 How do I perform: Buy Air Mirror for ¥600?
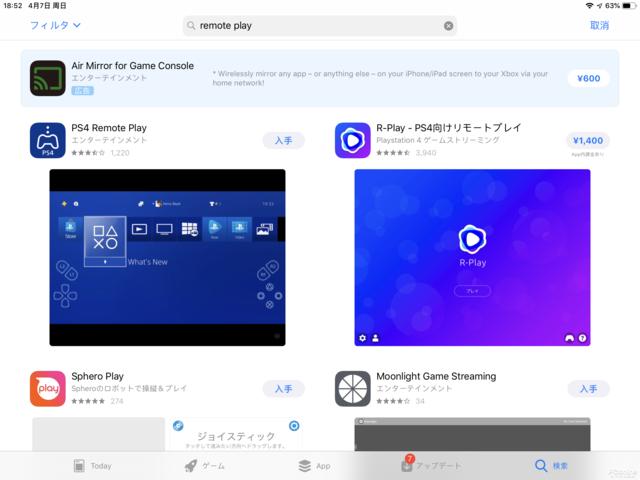(588, 78)
